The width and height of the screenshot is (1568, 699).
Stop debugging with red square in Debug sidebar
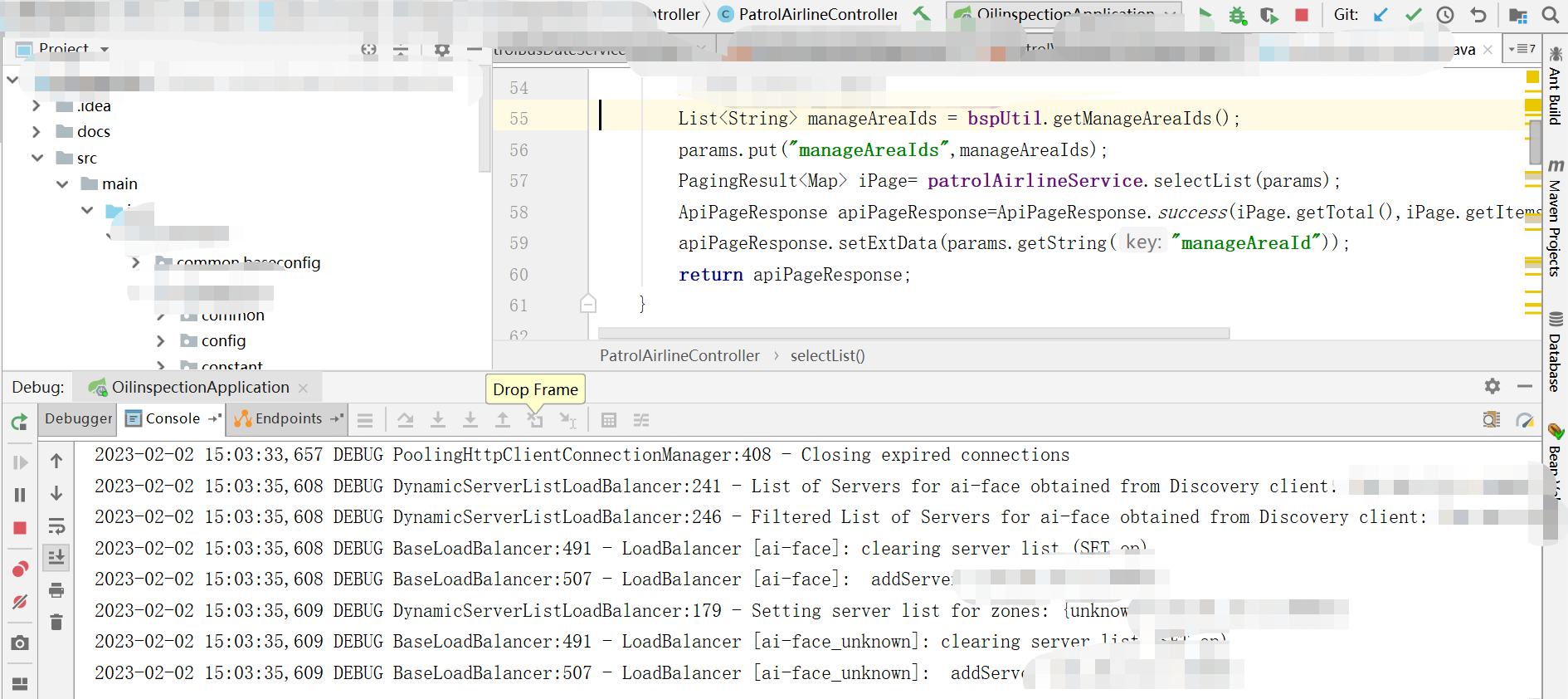pyautogui.click(x=20, y=528)
